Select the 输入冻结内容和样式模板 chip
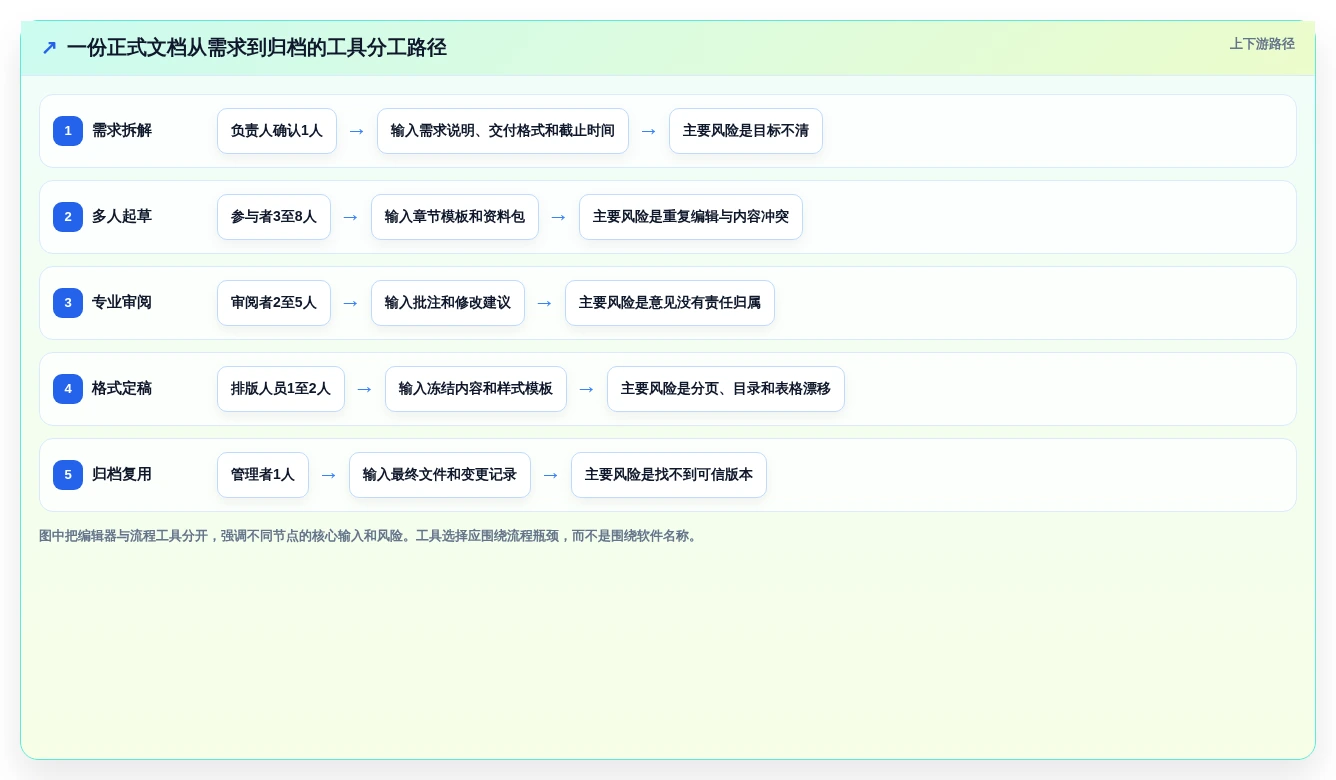The image size is (1336, 780). (476, 389)
